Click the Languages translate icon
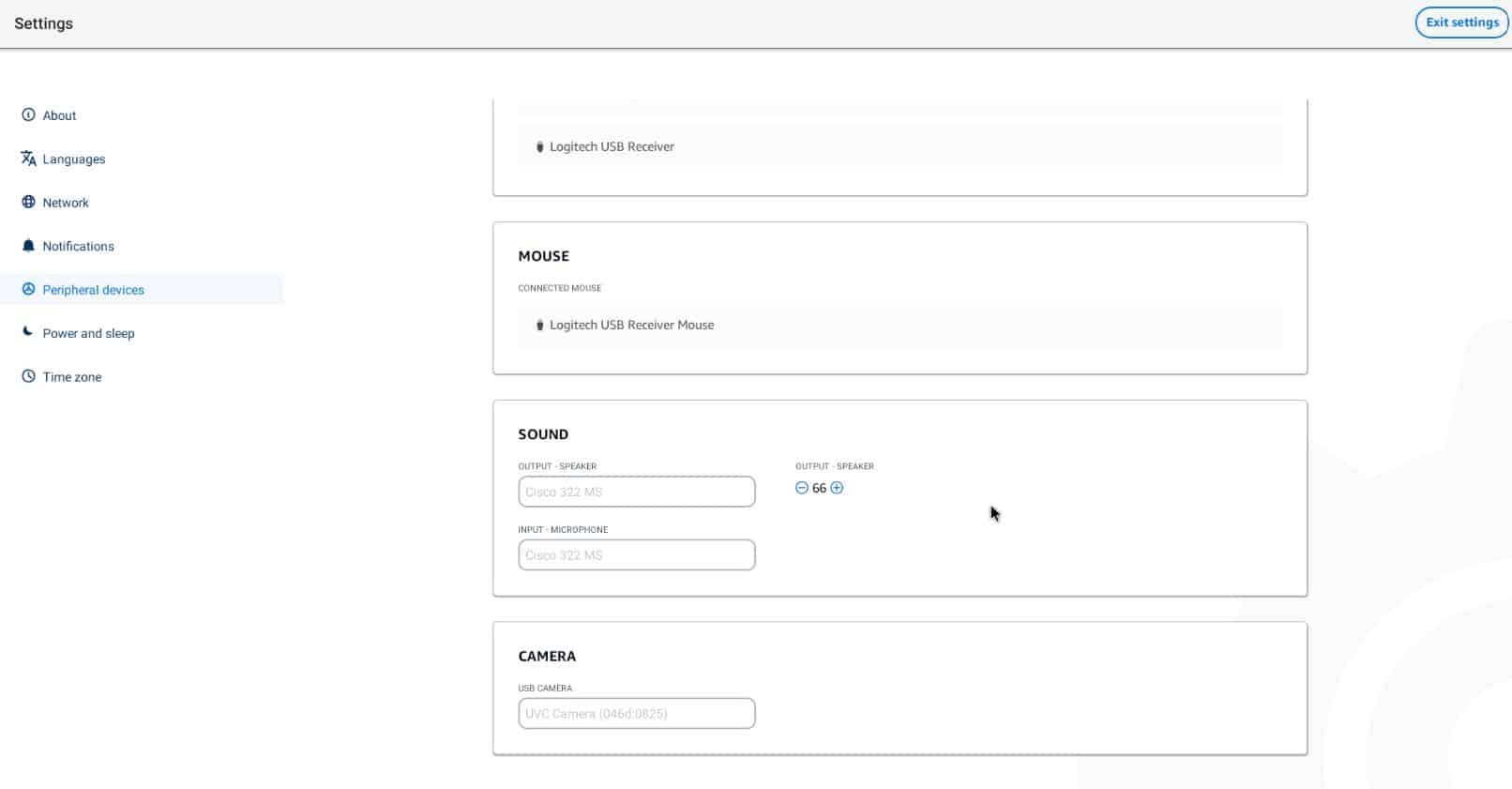 (28, 159)
